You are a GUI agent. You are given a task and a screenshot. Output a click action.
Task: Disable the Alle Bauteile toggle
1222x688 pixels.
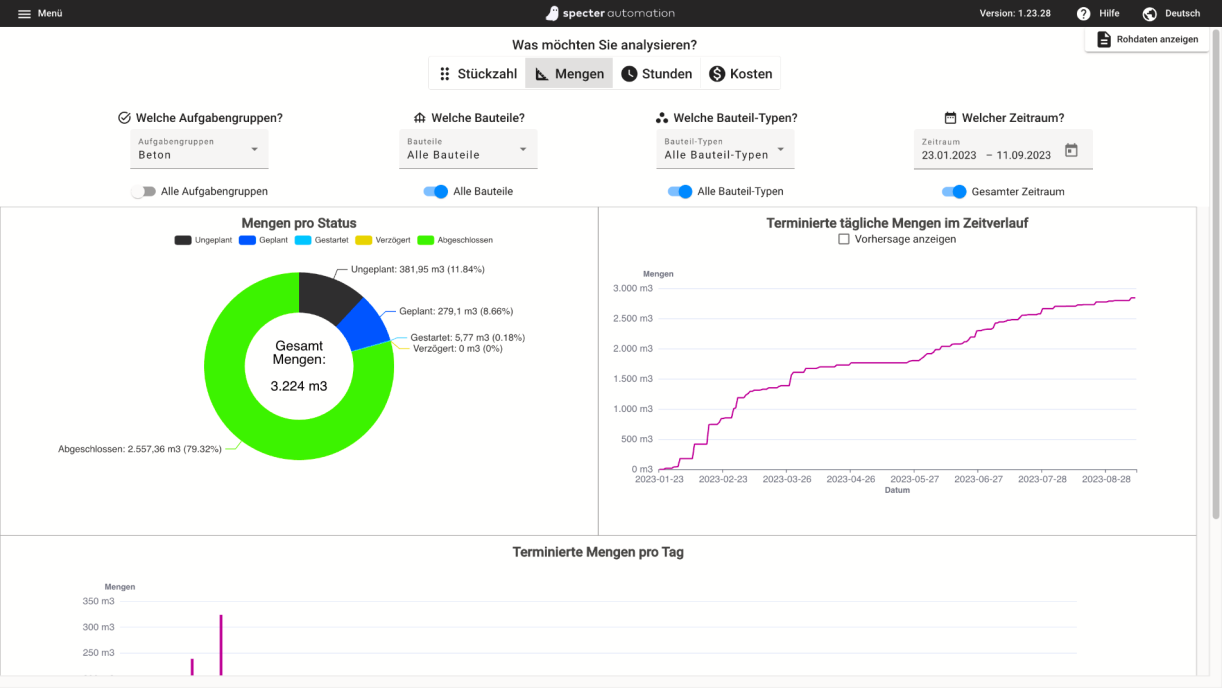436,191
